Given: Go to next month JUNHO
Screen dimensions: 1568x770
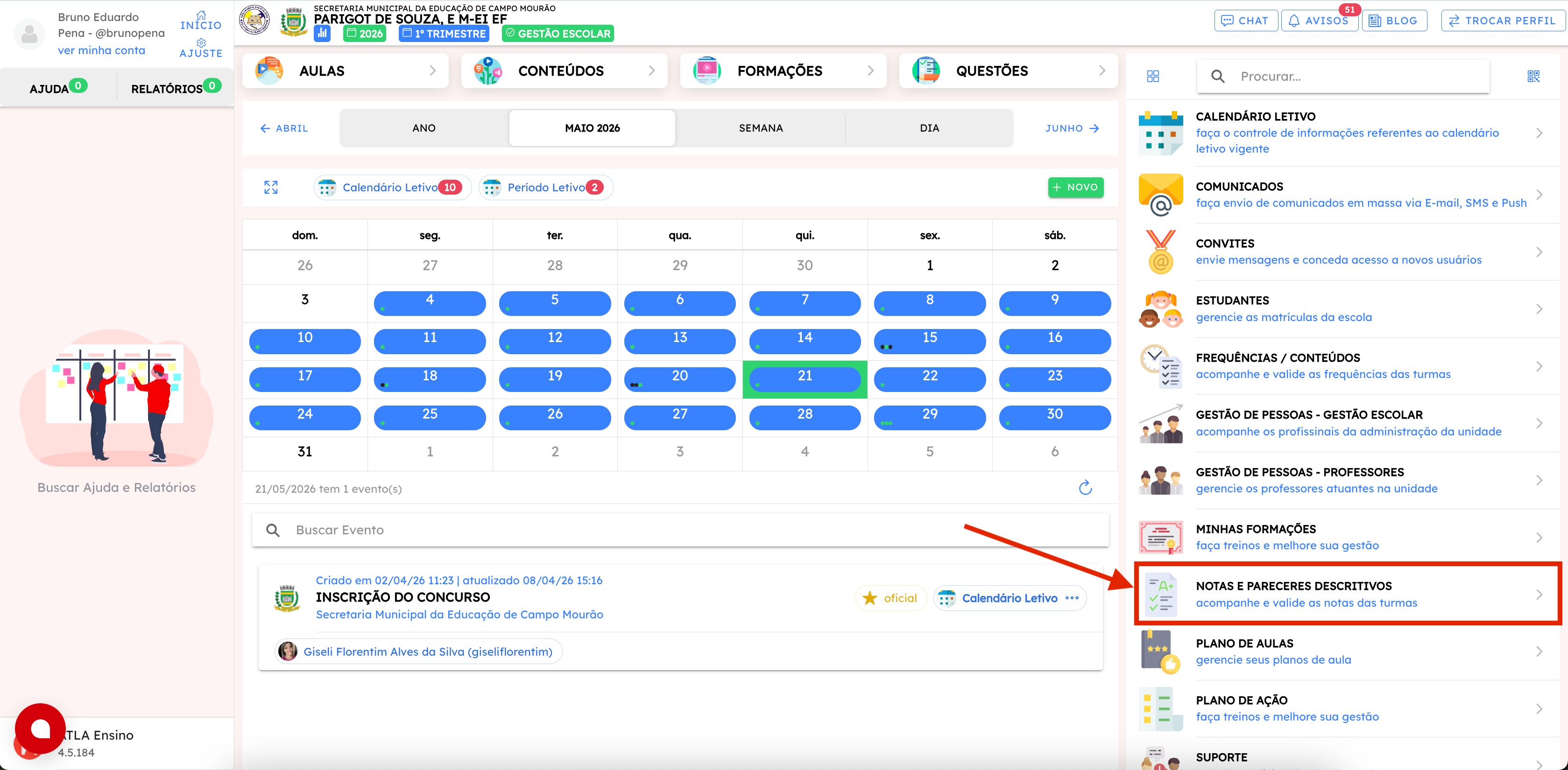Looking at the screenshot, I should click(1072, 128).
